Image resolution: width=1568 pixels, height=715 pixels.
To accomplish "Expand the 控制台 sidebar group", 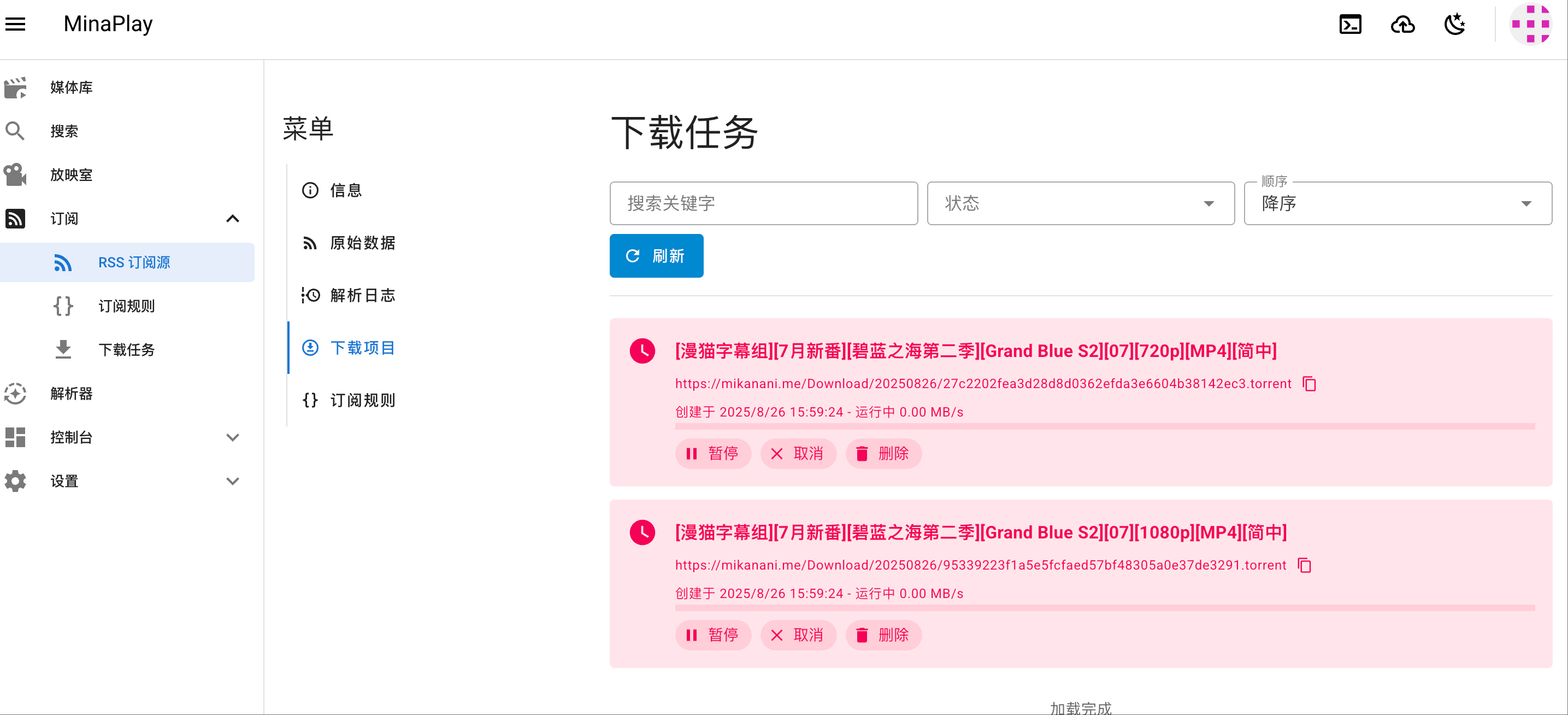I will point(233,437).
